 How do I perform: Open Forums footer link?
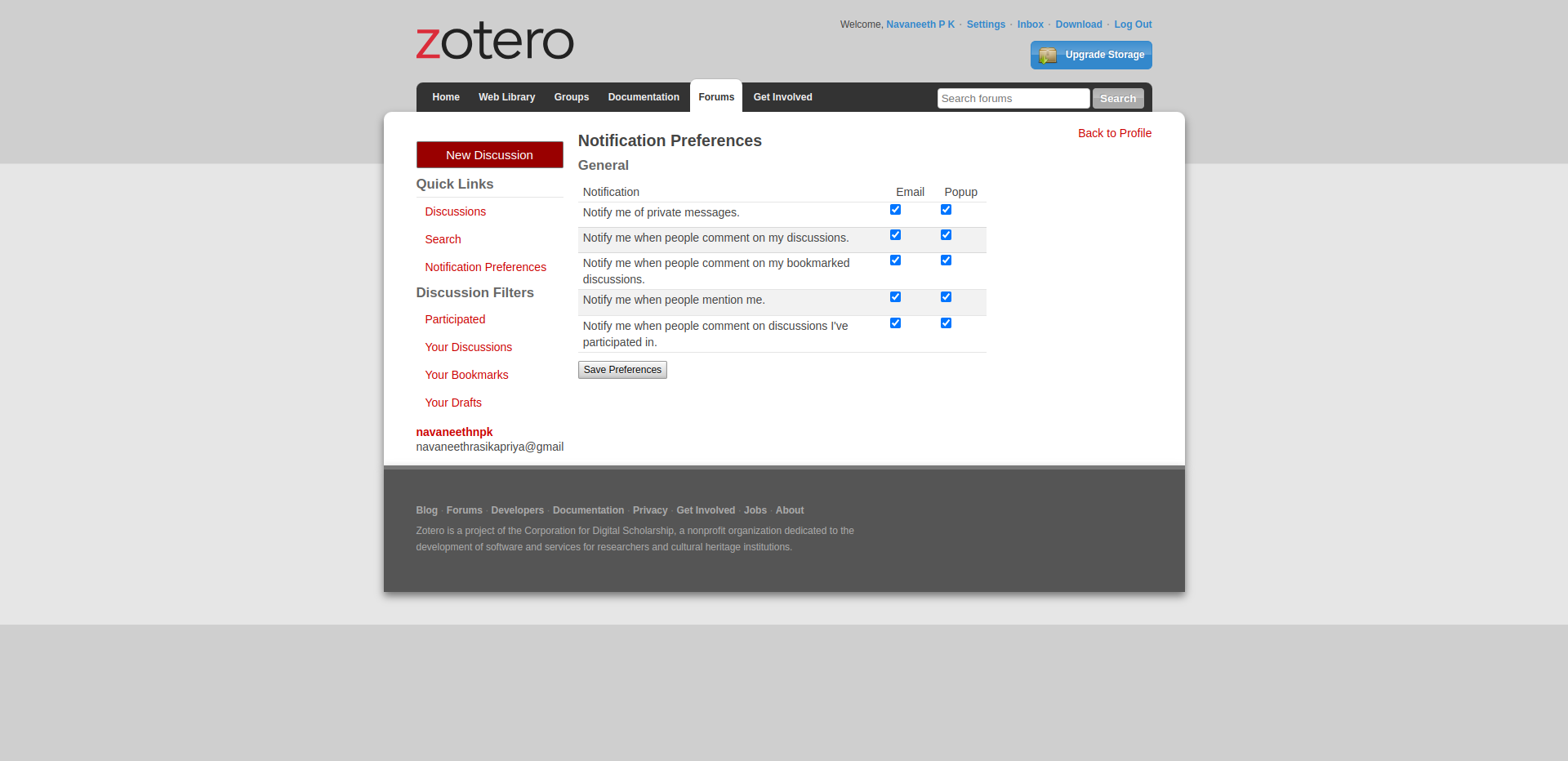tap(465, 510)
